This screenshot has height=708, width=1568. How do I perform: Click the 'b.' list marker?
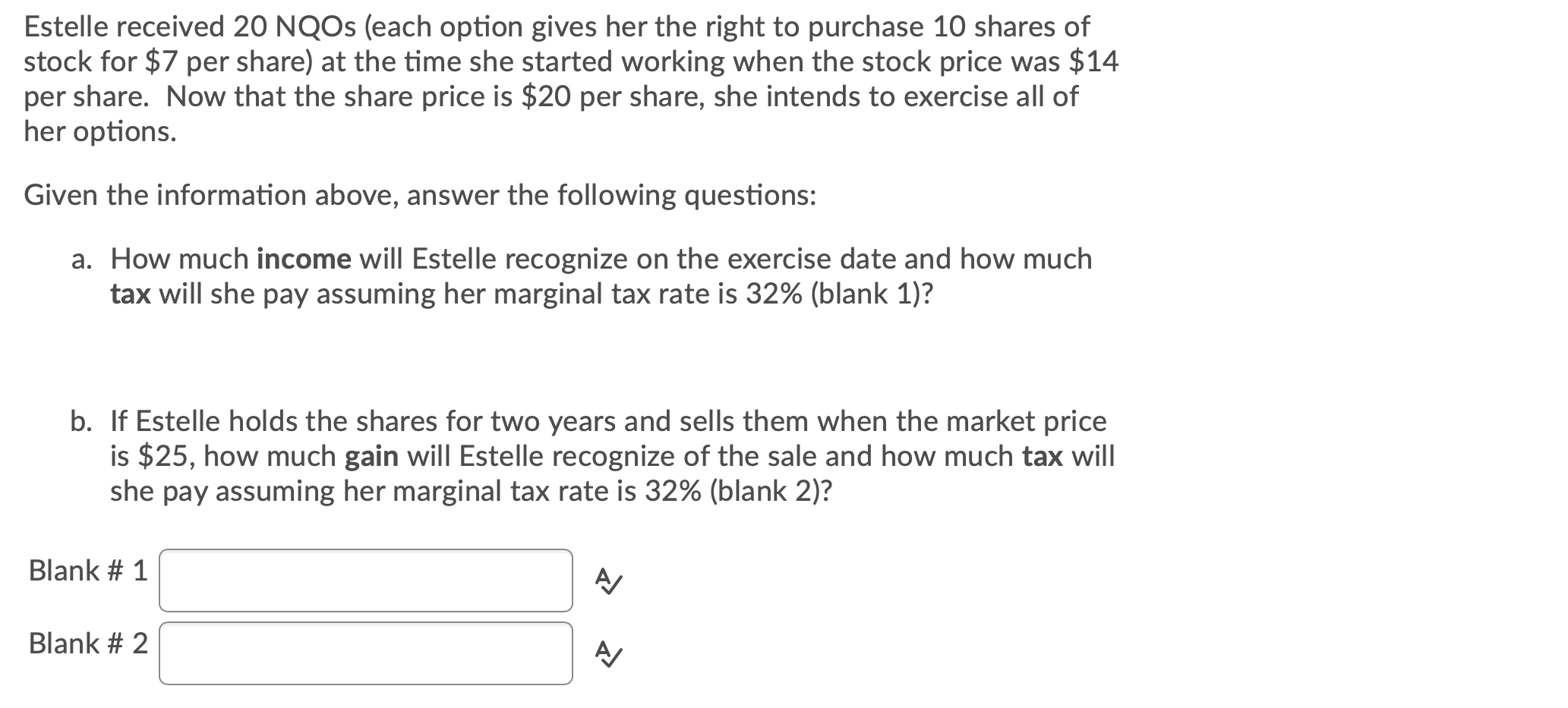pos(81,421)
